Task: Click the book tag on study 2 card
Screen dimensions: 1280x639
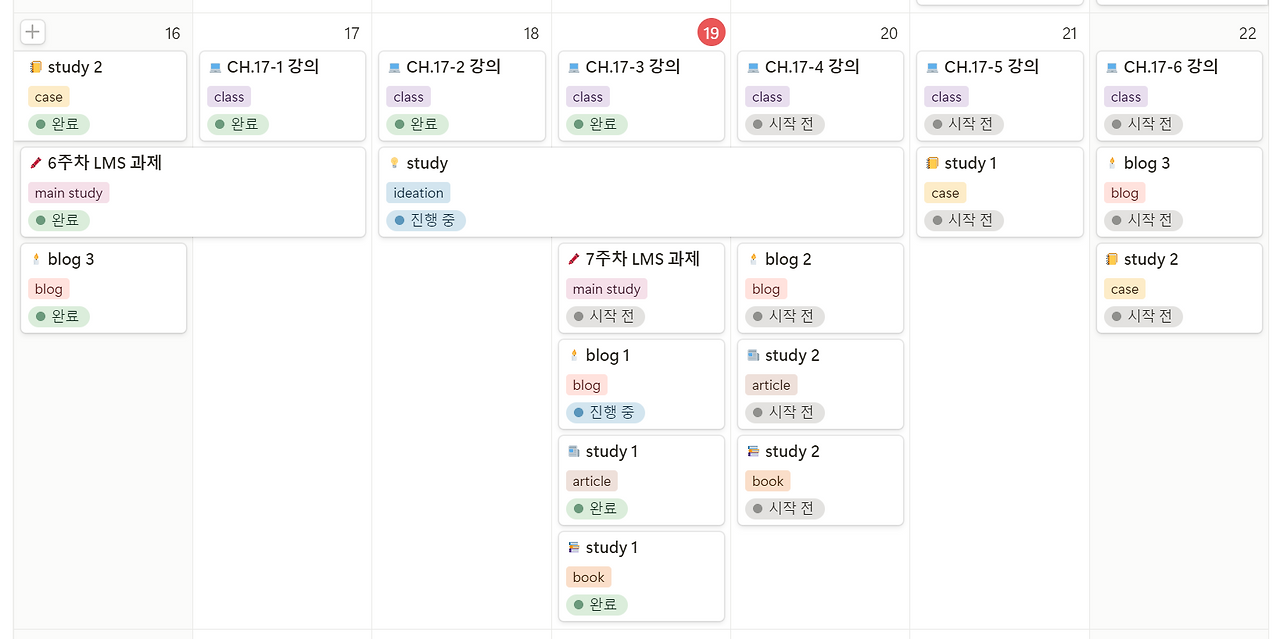Action: pos(767,481)
